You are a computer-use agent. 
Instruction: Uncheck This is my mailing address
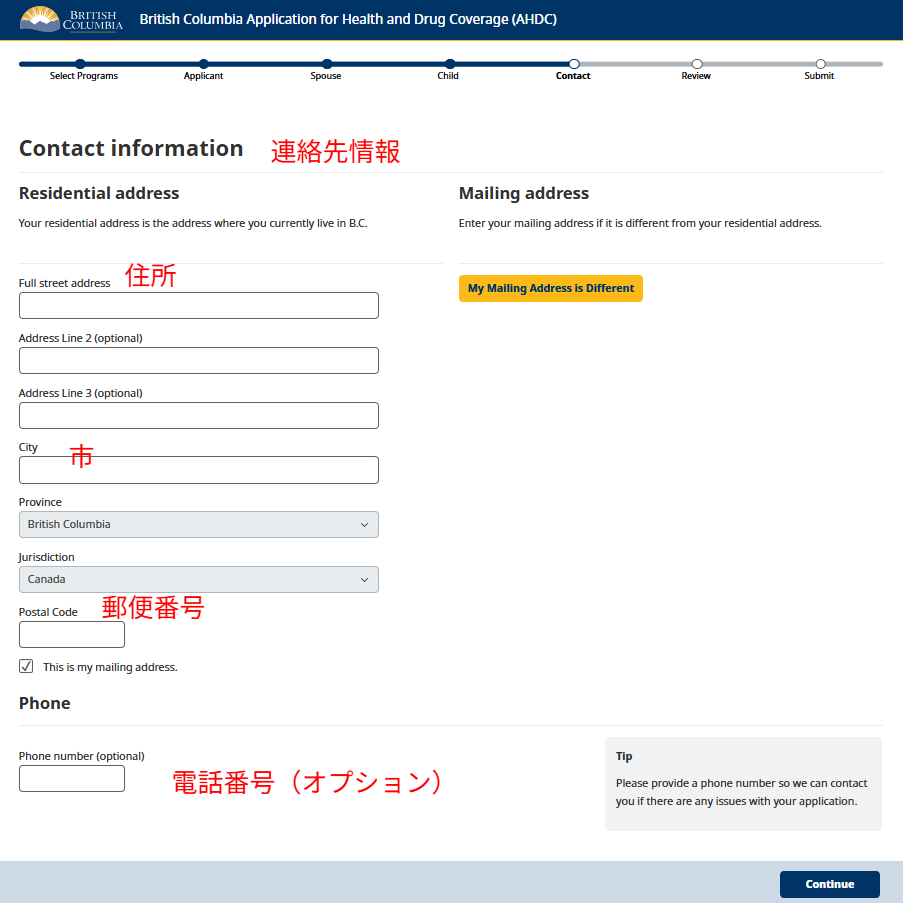click(x=26, y=666)
